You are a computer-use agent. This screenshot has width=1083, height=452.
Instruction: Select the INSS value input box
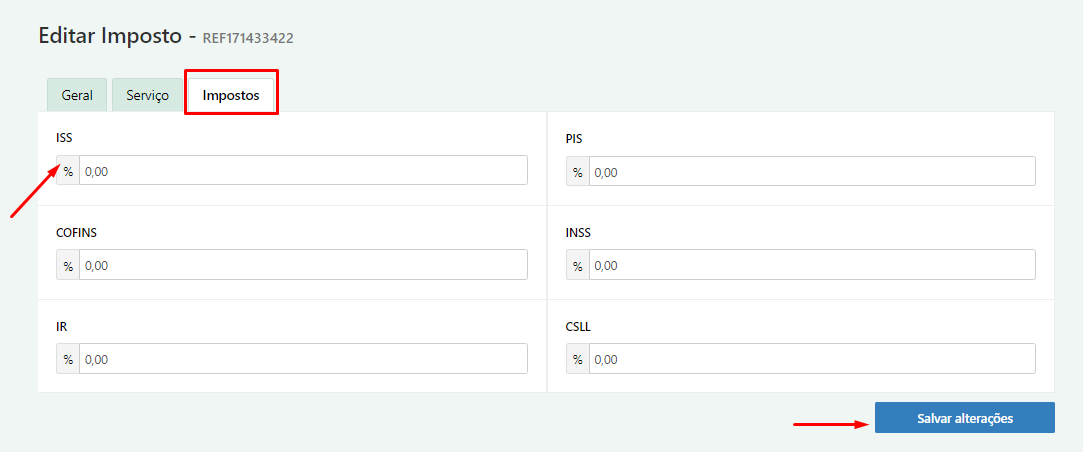[x=812, y=265]
